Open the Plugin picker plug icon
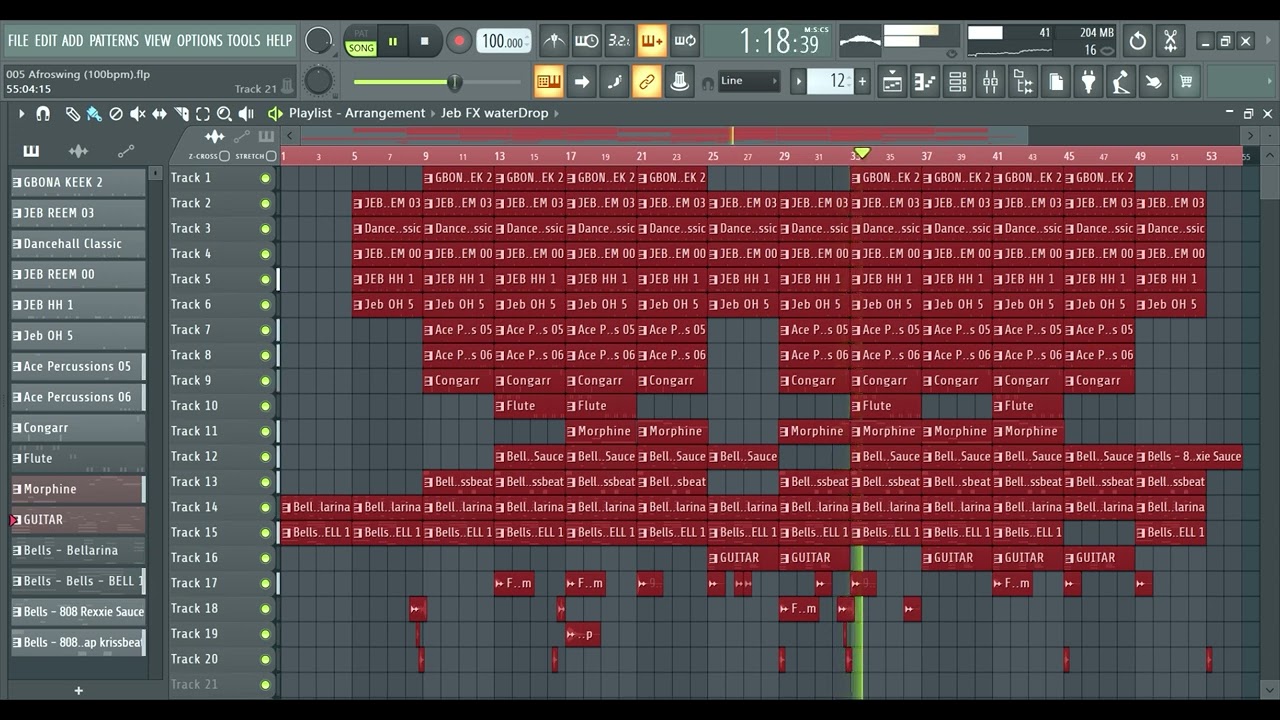Image resolution: width=1280 pixels, height=720 pixels. pyautogui.click(x=1089, y=81)
